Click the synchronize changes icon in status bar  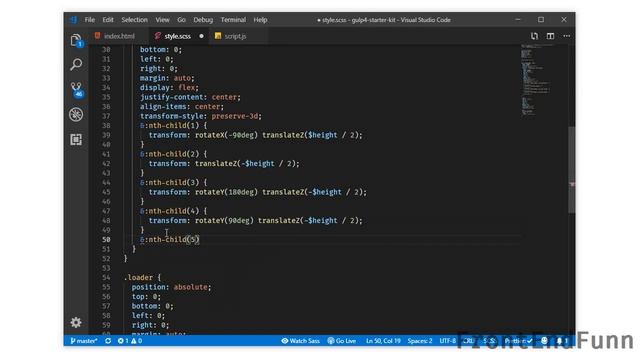108,340
